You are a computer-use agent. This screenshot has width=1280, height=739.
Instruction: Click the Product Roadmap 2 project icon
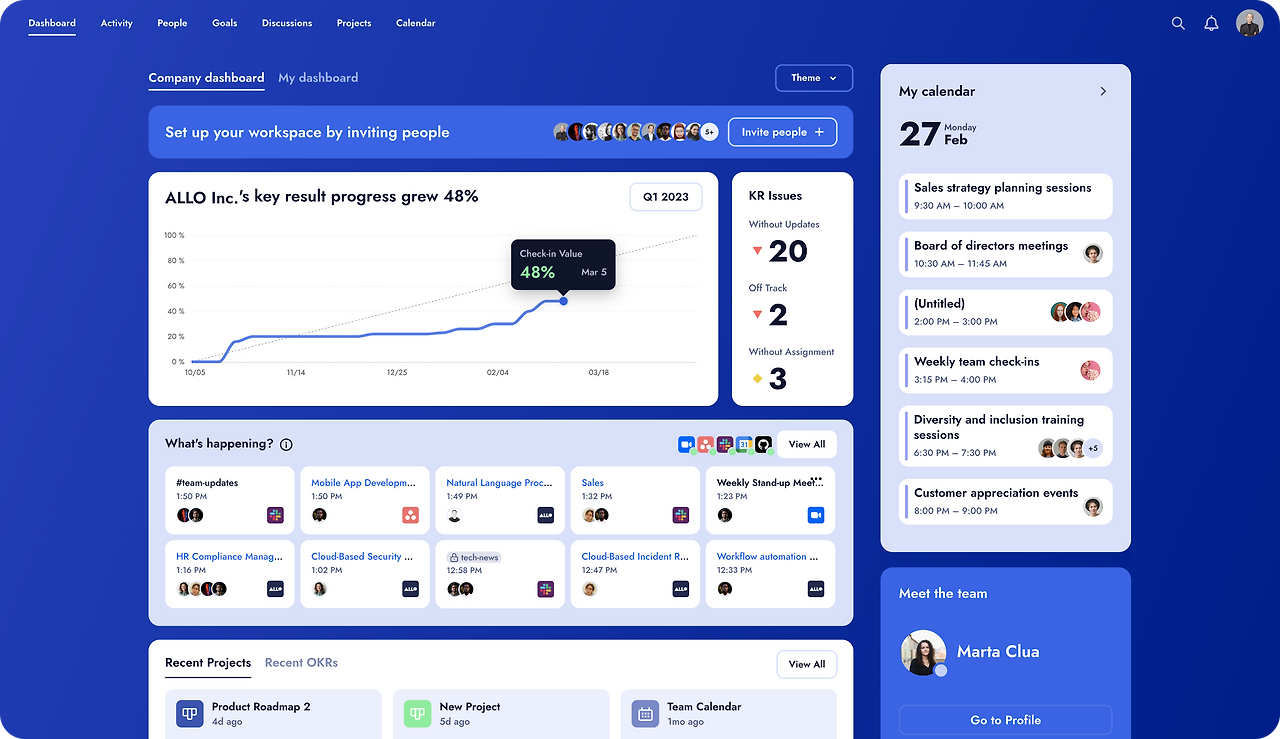pyautogui.click(x=189, y=714)
